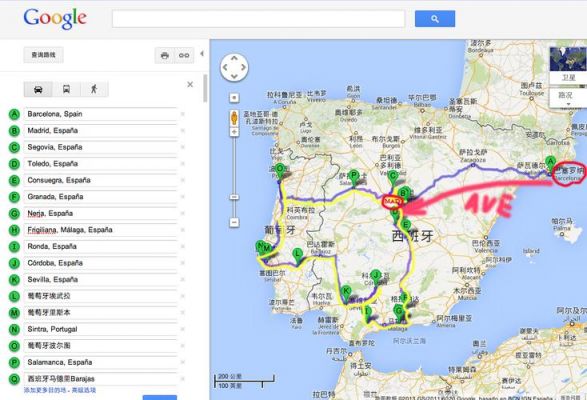Click the Google logo
Image resolution: width=587 pixels, height=400 pixels.
[x=55, y=19]
